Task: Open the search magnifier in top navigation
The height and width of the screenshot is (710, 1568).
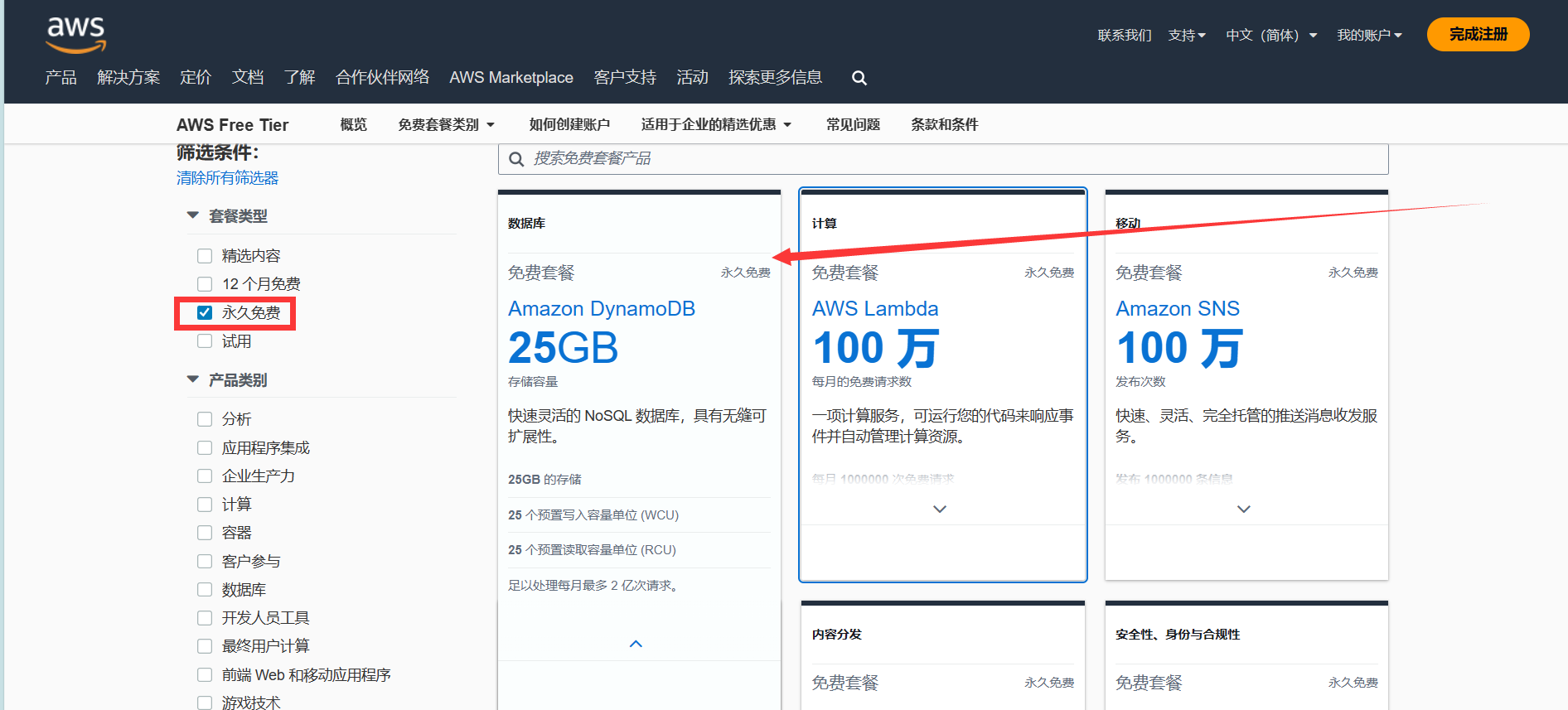Action: pos(859,78)
